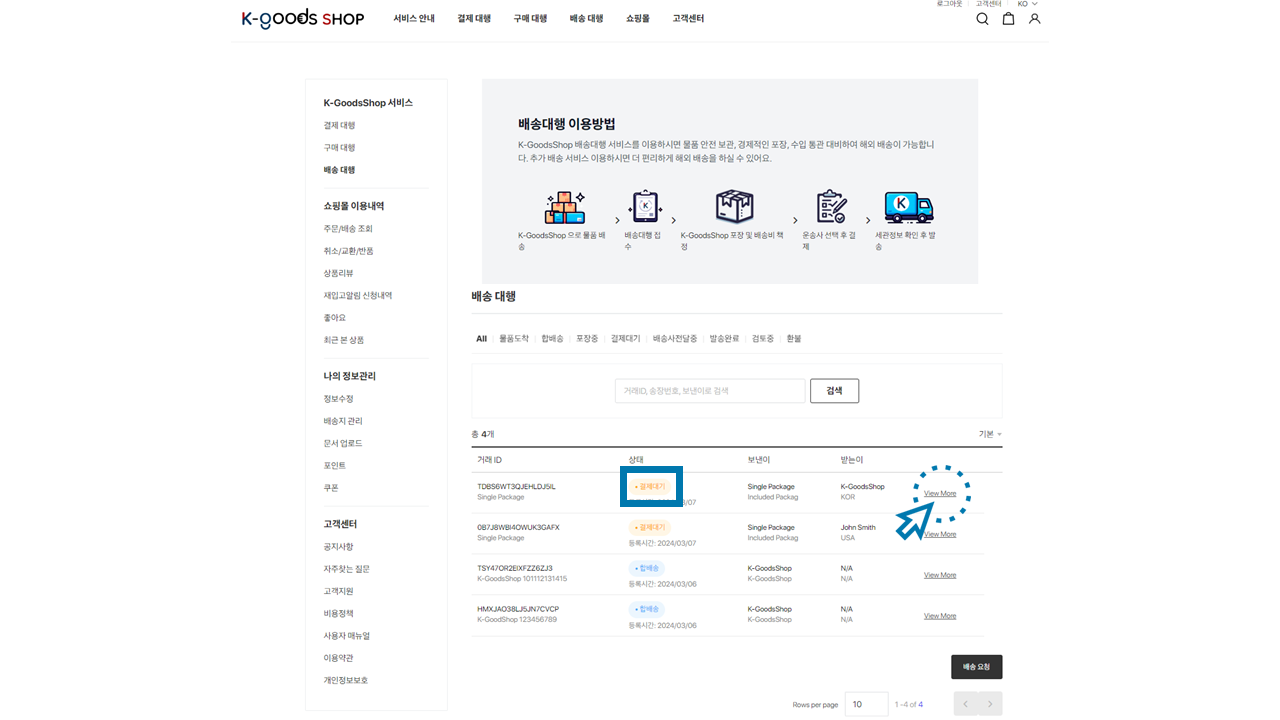Screen dimensions: 1280x720
Task: Switch to the 합배송 filter tab
Action: [x=552, y=339]
